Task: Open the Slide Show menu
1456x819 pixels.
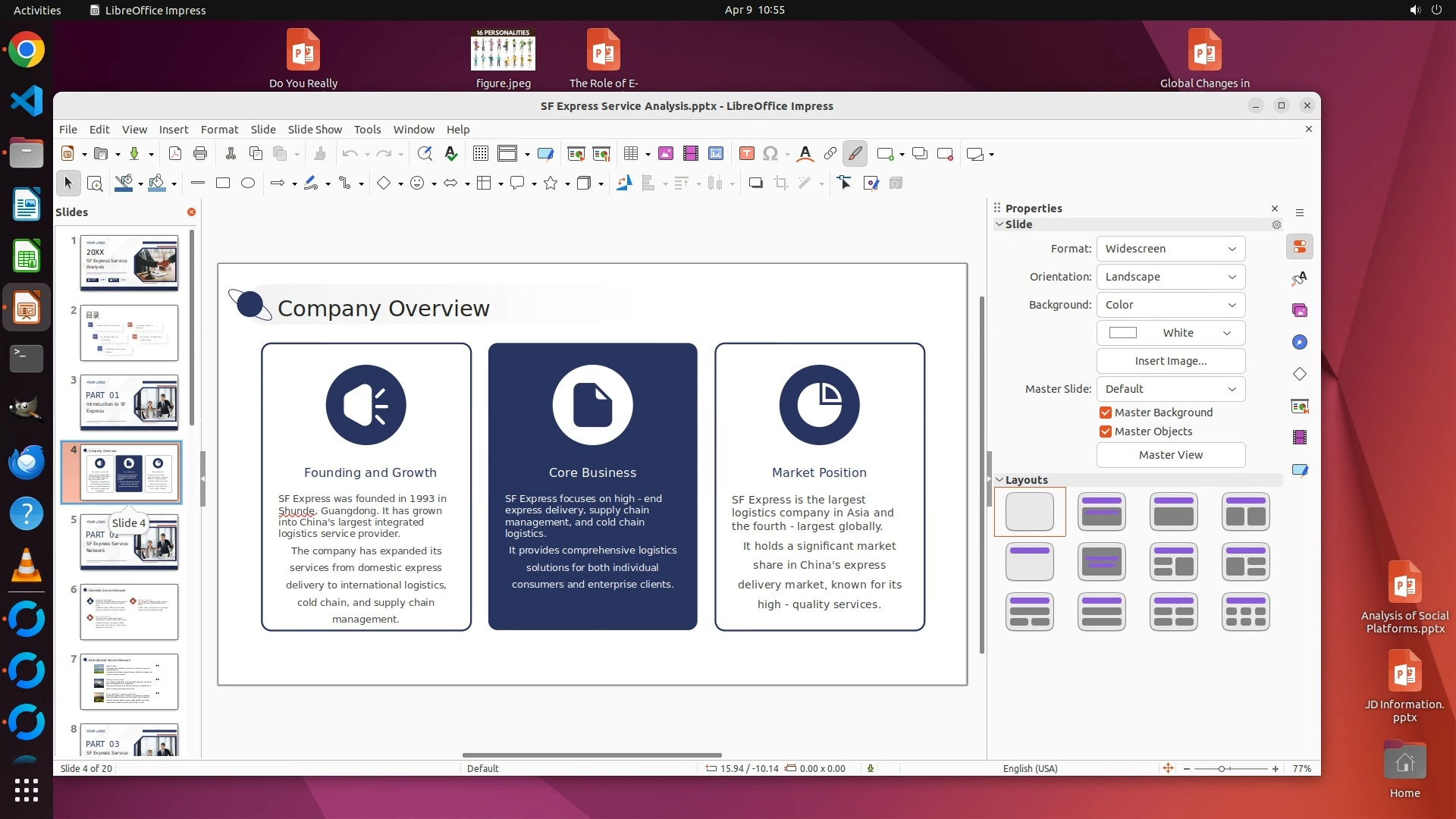Action: pyautogui.click(x=315, y=130)
